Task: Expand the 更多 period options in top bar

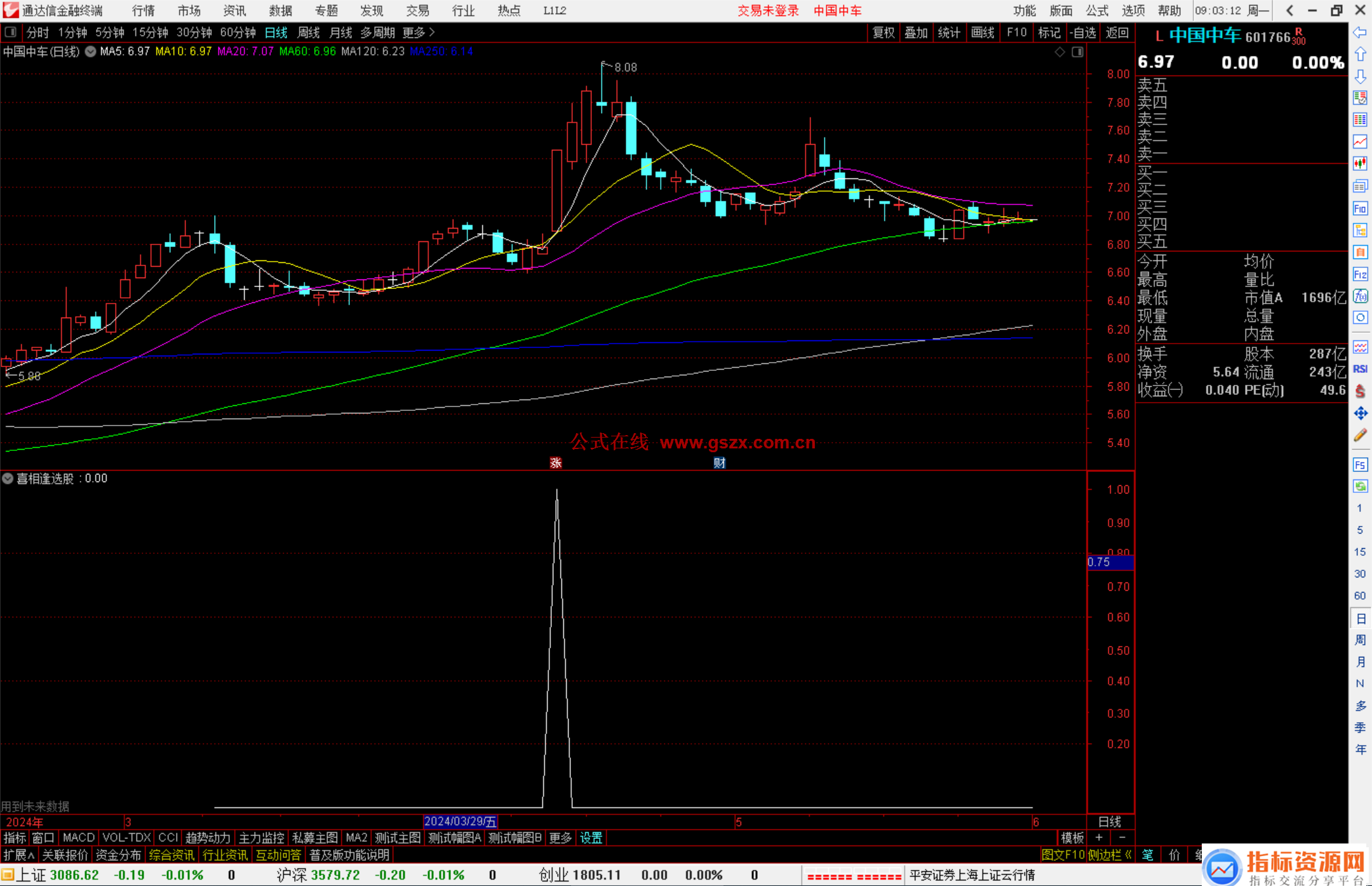Action: pyautogui.click(x=419, y=32)
